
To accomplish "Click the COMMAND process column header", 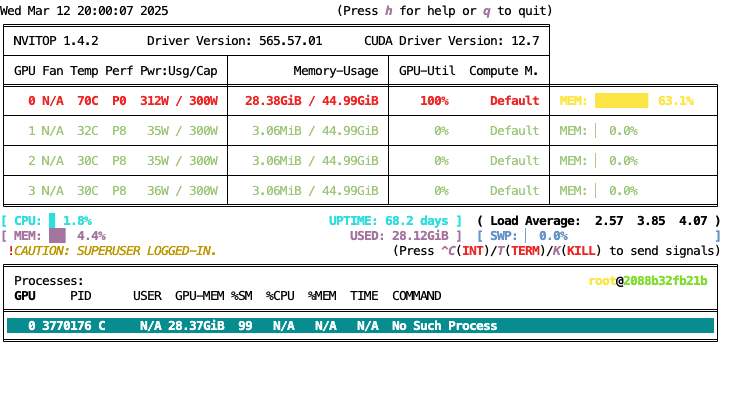I will point(417,296).
